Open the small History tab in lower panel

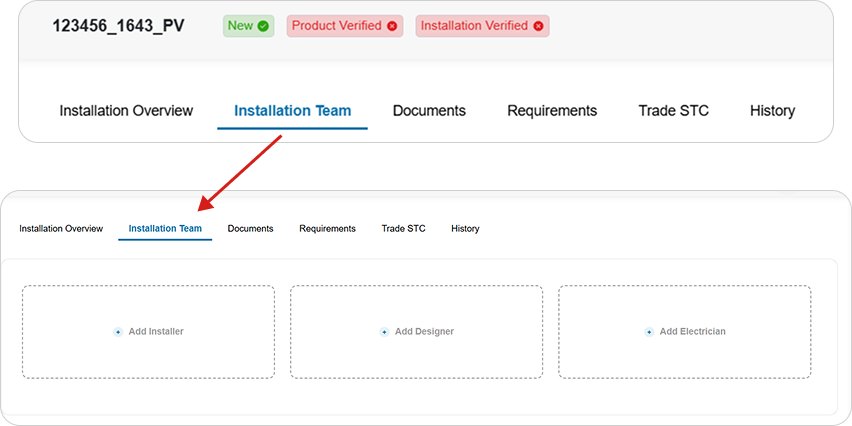pyautogui.click(x=465, y=229)
